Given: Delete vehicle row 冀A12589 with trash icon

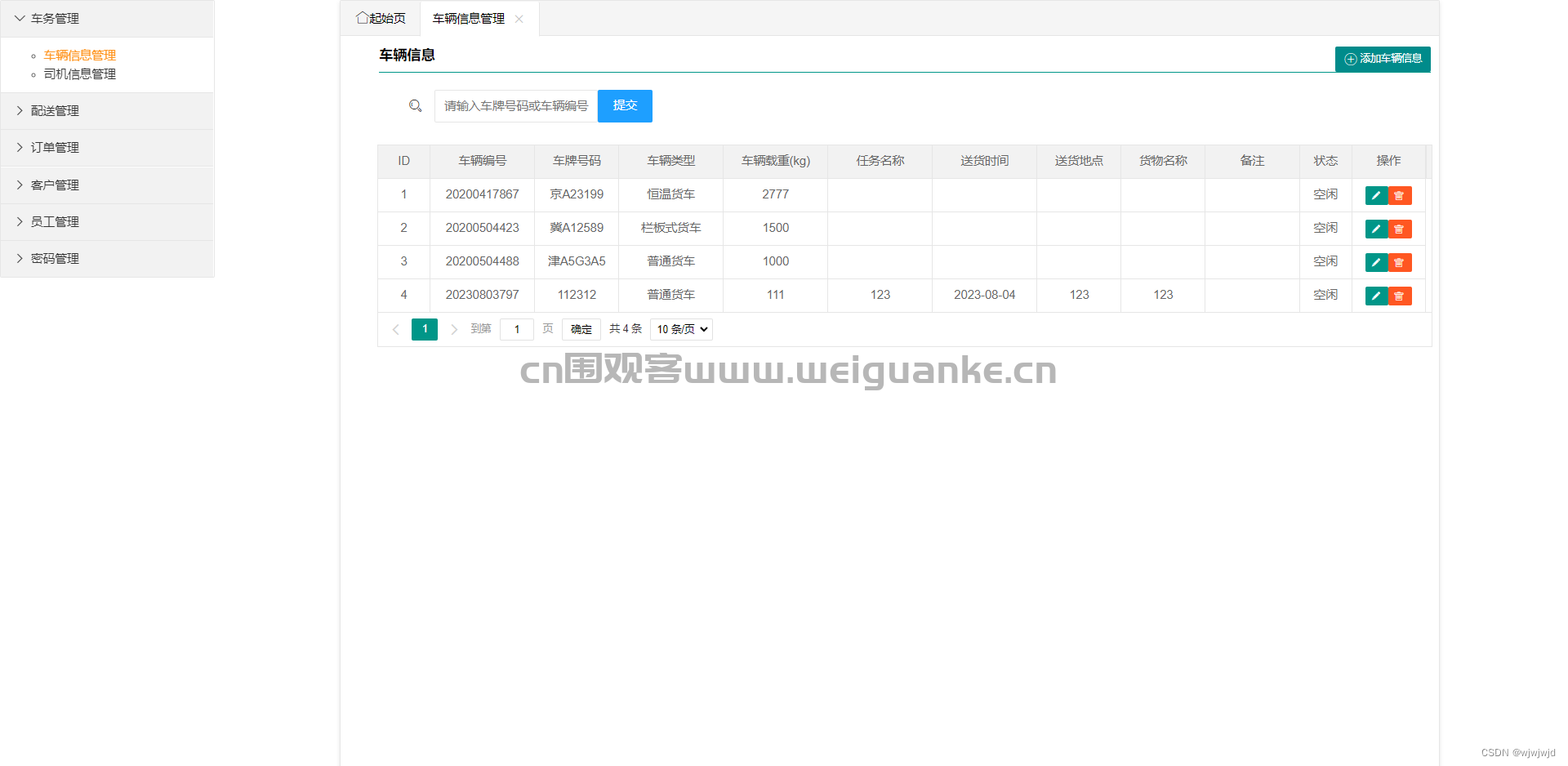Looking at the screenshot, I should pyautogui.click(x=1400, y=229).
